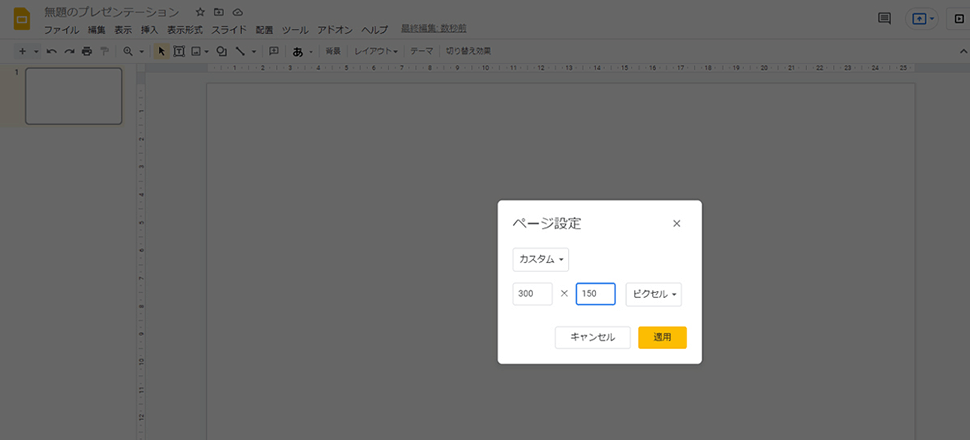Open the 配置 menu
This screenshot has height=440, width=970.
(264, 30)
